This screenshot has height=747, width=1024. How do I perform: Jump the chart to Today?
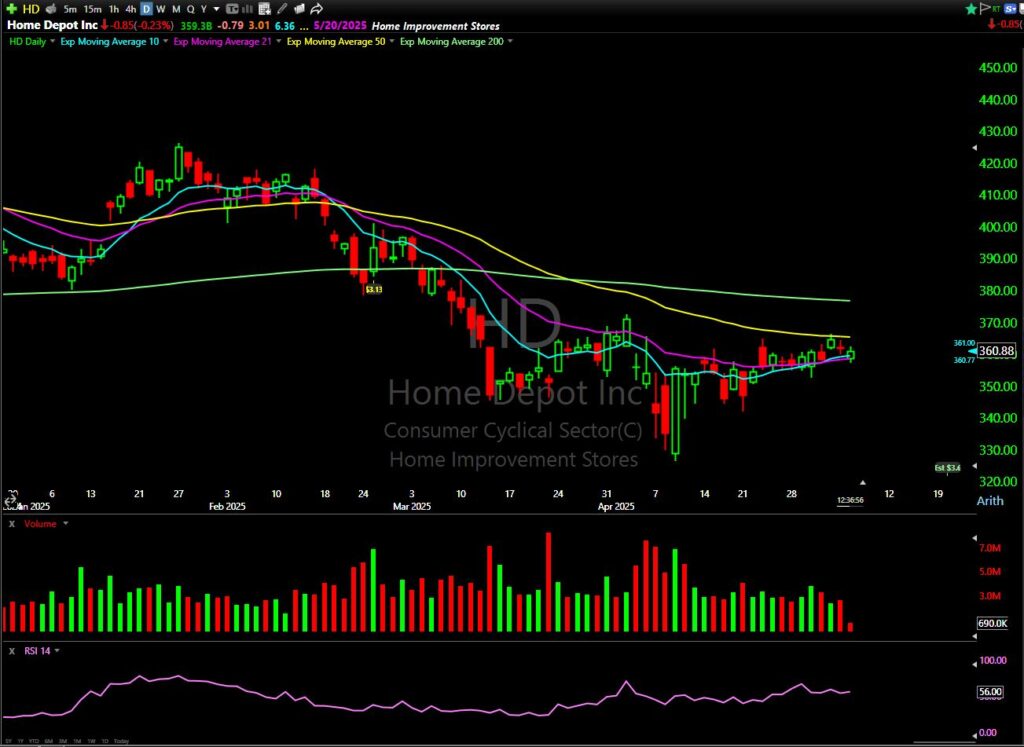(x=121, y=741)
